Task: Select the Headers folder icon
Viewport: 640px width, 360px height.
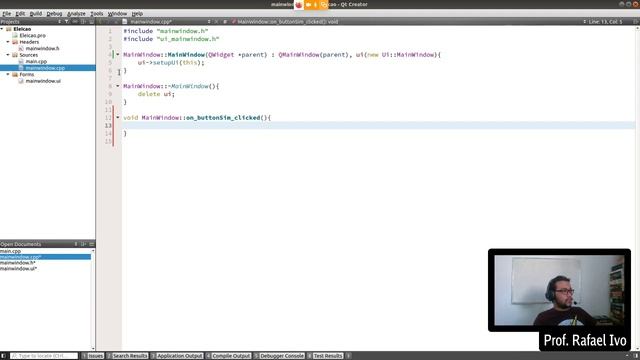Action: click(x=15, y=42)
